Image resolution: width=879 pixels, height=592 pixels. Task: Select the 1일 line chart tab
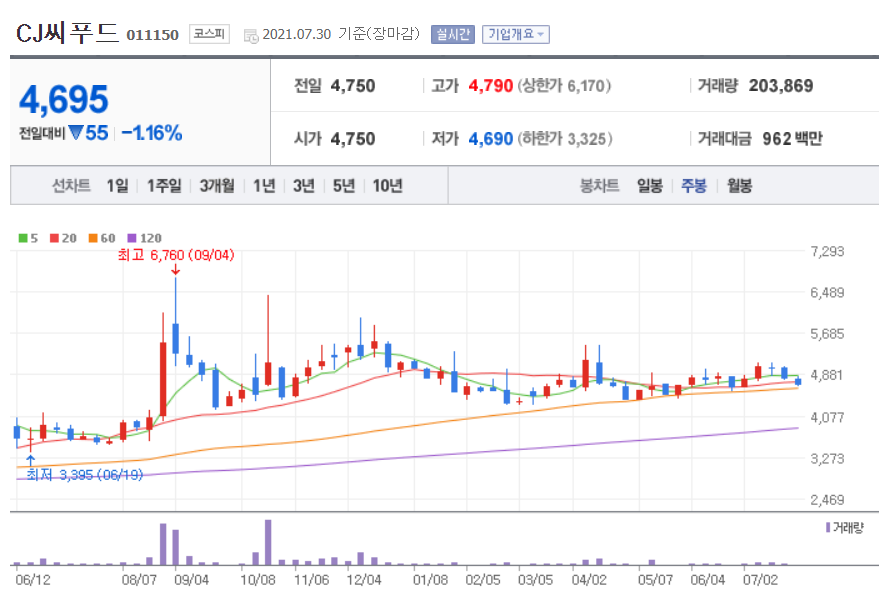[117, 186]
